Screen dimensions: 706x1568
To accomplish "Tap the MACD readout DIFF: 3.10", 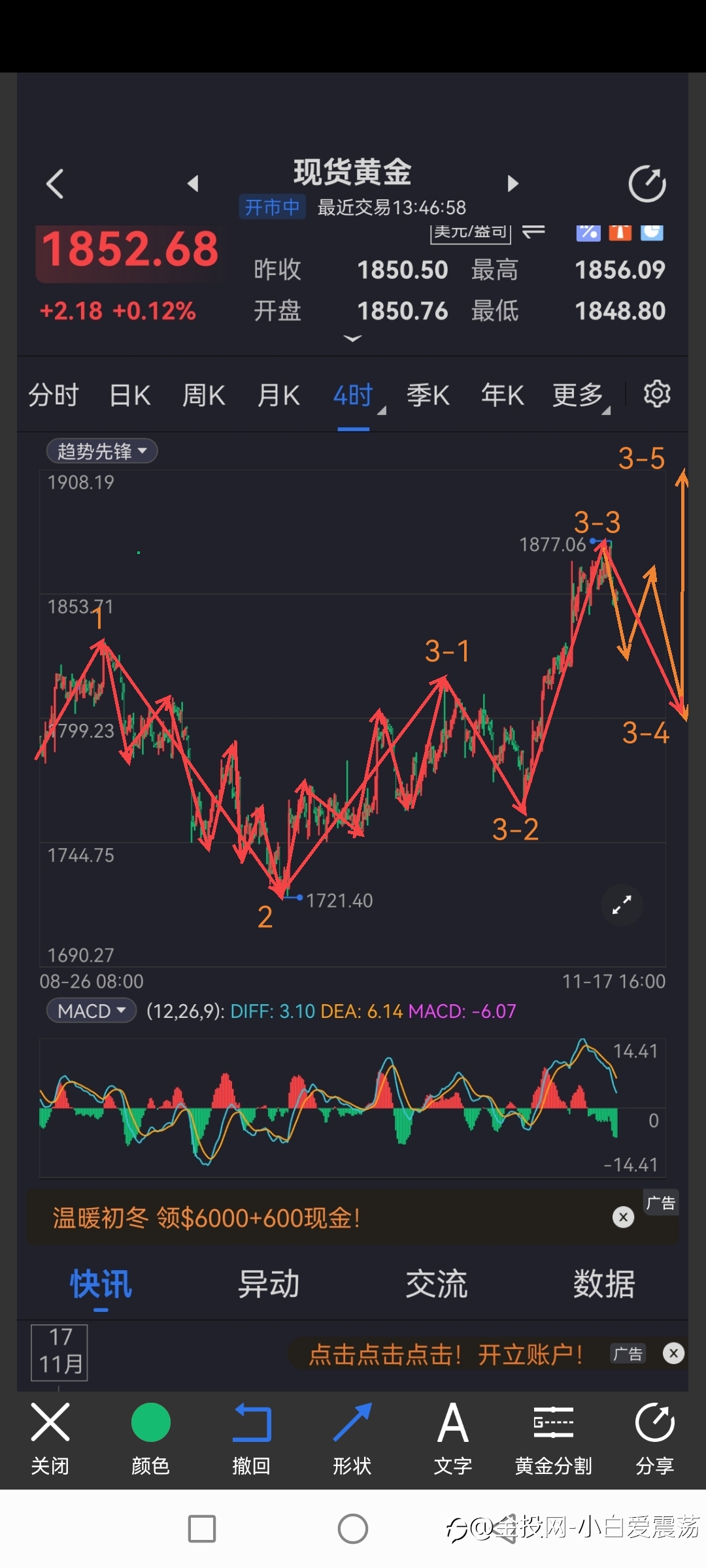I will (273, 1011).
